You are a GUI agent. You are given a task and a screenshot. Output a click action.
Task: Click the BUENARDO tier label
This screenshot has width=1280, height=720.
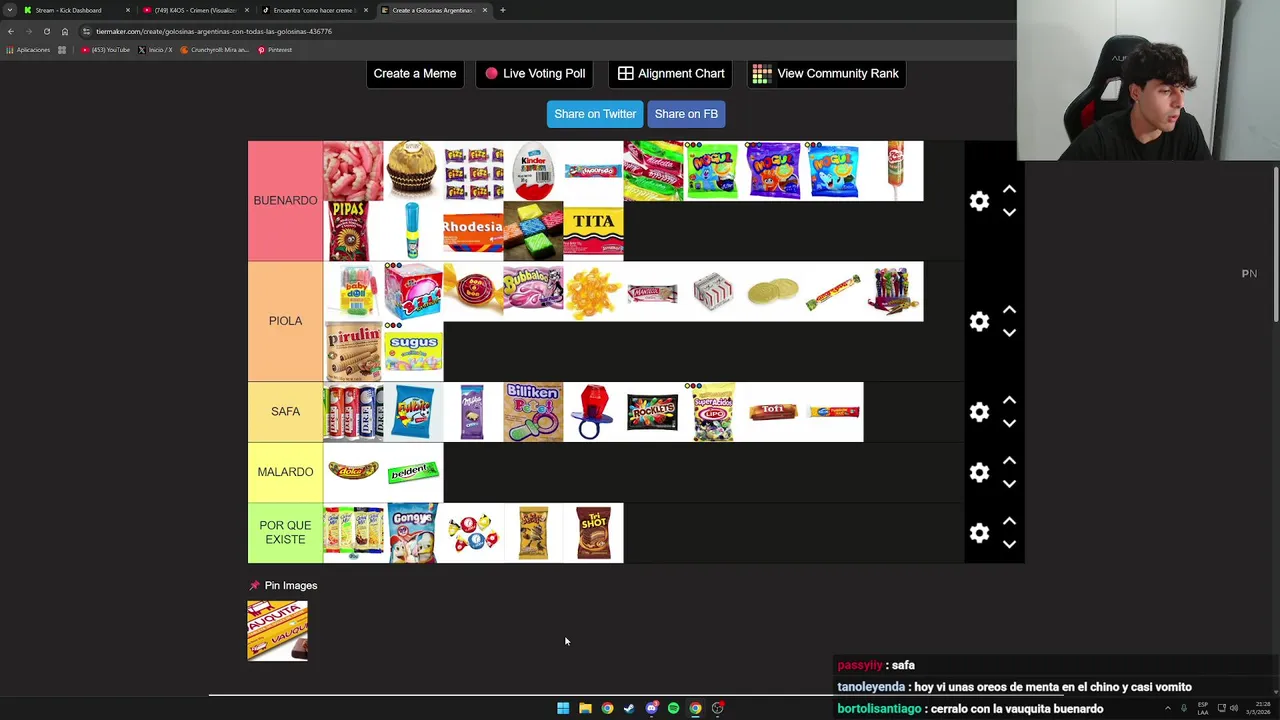285,201
